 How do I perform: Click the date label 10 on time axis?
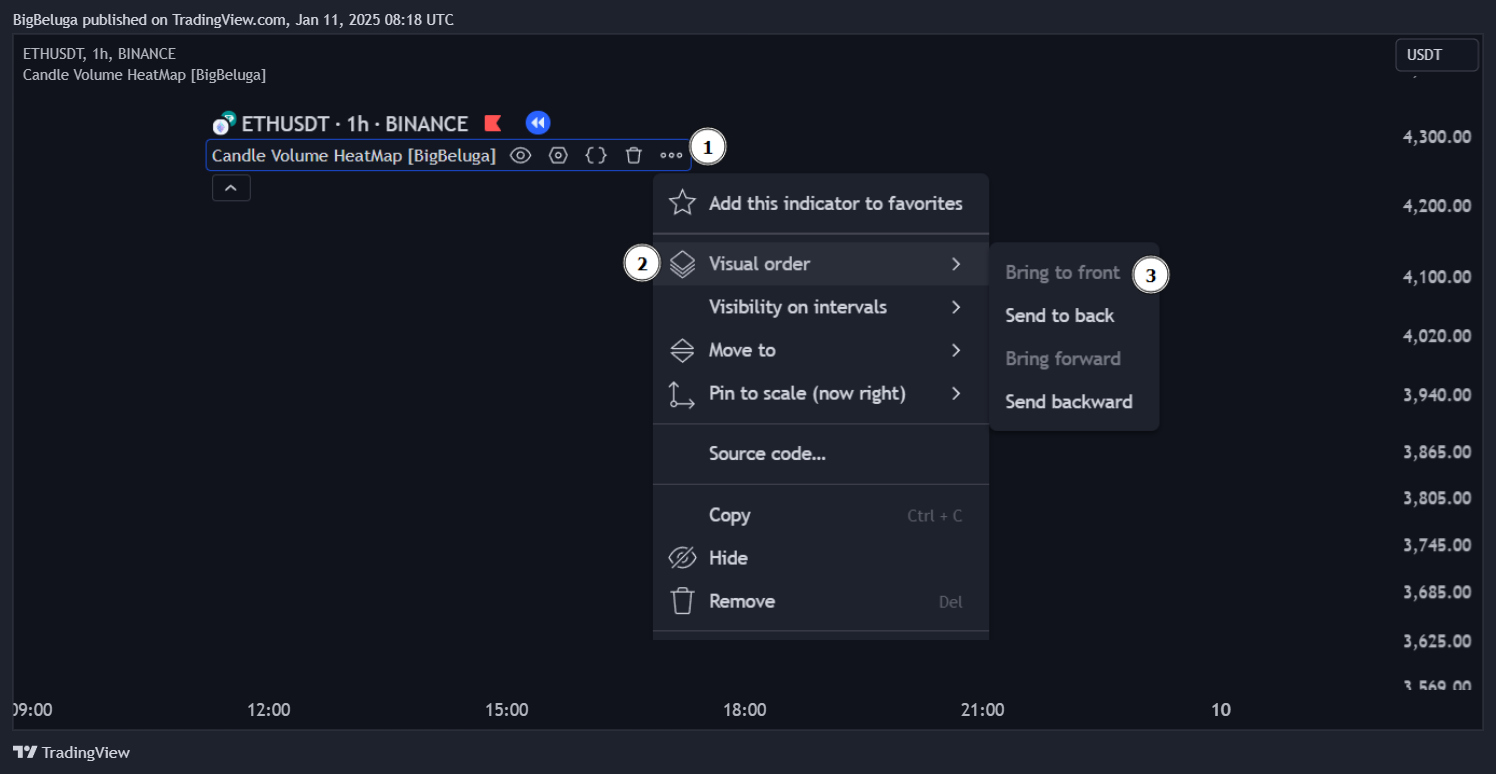pos(1221,710)
